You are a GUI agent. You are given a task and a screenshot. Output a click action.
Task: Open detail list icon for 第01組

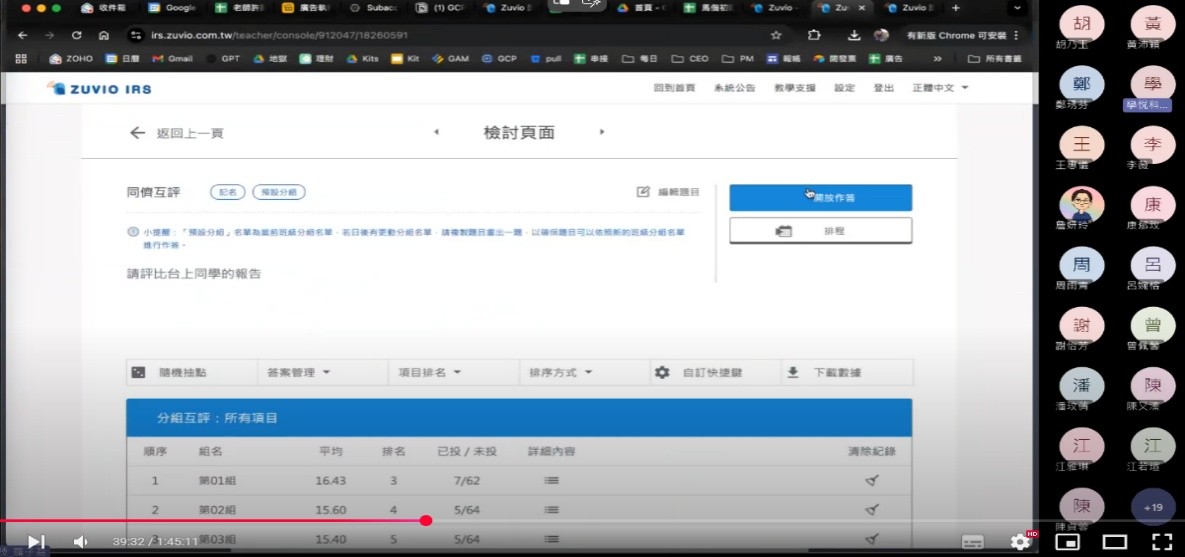pos(551,481)
